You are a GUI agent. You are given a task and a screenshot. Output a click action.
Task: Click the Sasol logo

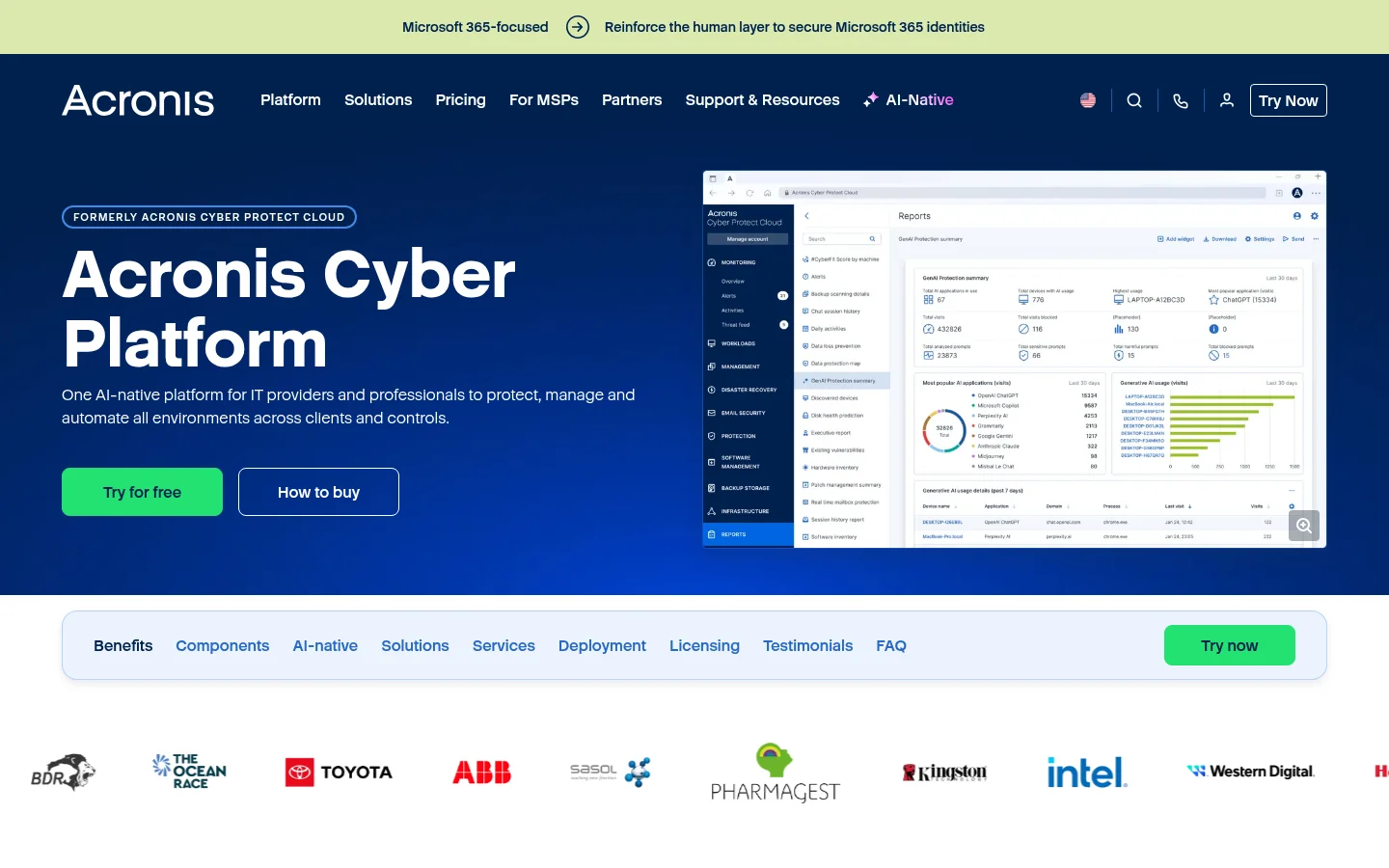click(x=611, y=772)
